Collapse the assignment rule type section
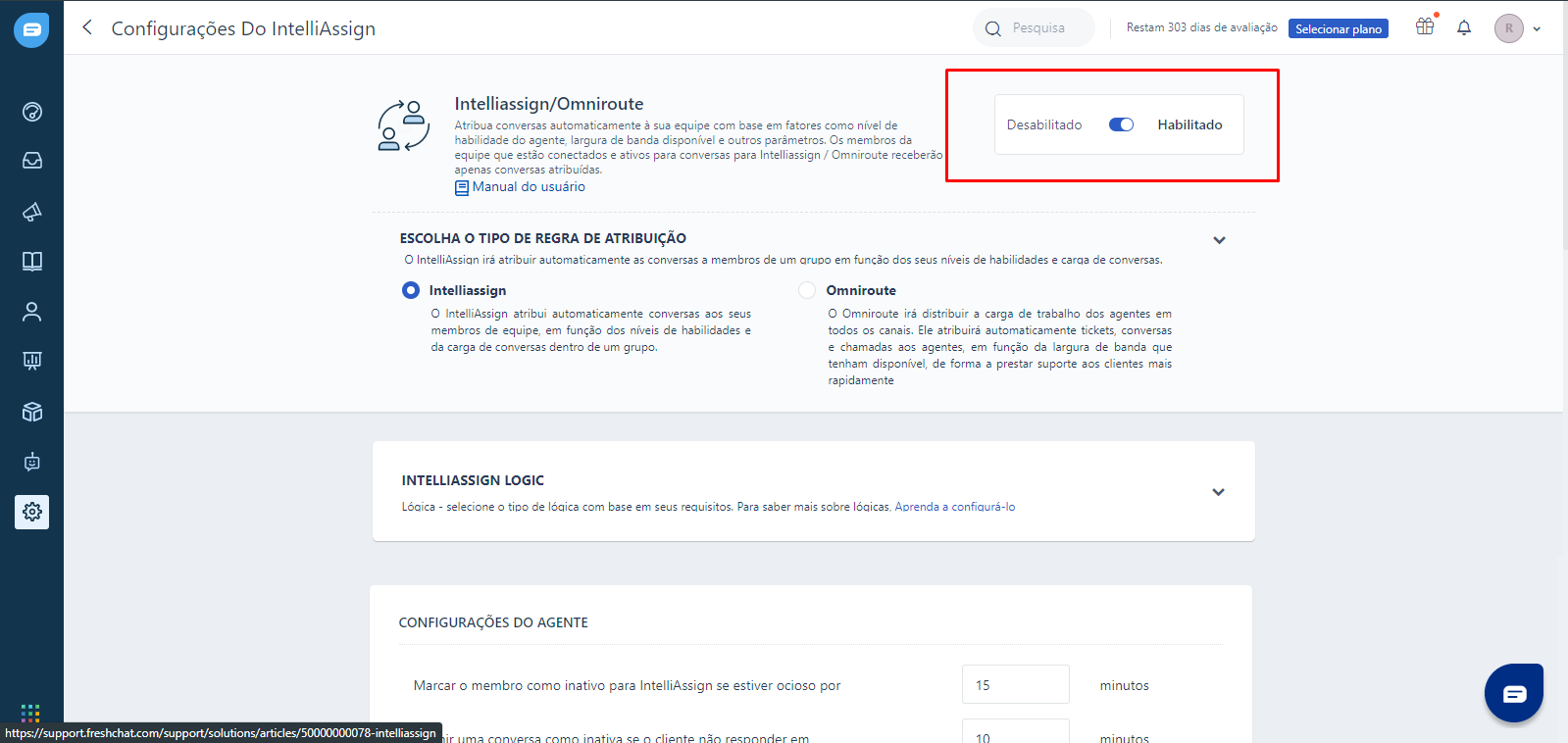 (1219, 240)
